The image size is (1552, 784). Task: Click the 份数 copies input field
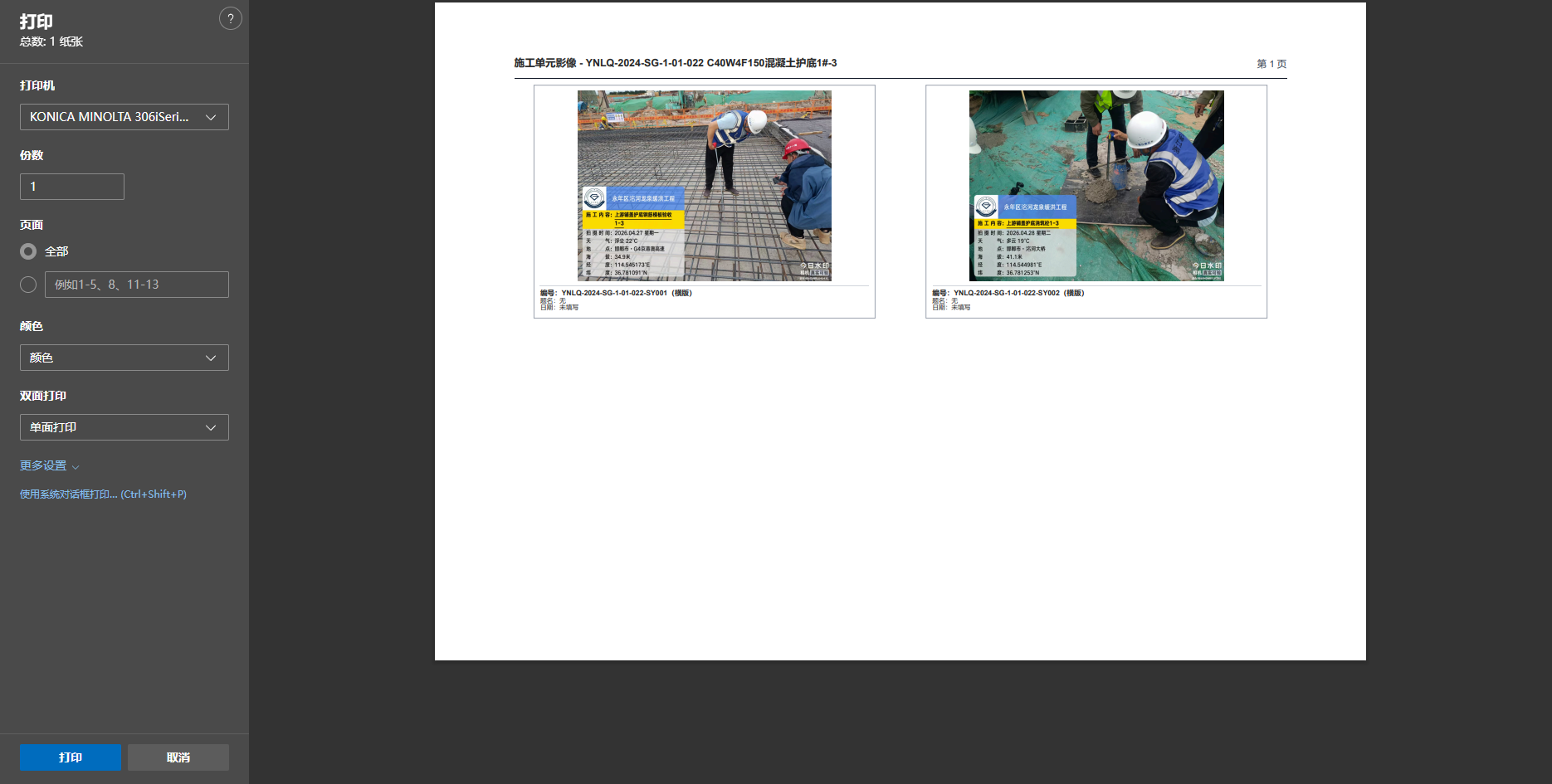(x=72, y=187)
